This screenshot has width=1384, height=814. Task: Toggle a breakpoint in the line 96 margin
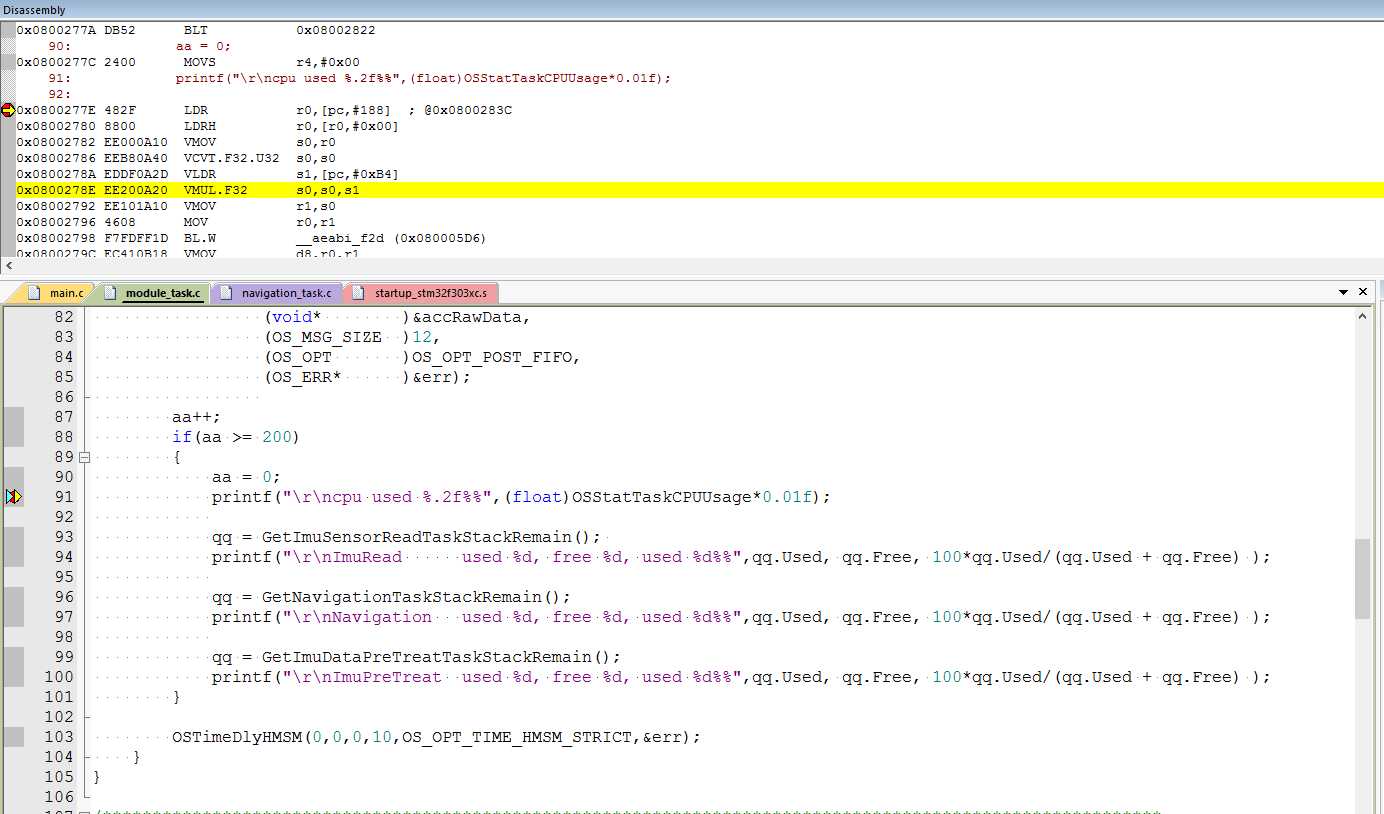click(13, 597)
